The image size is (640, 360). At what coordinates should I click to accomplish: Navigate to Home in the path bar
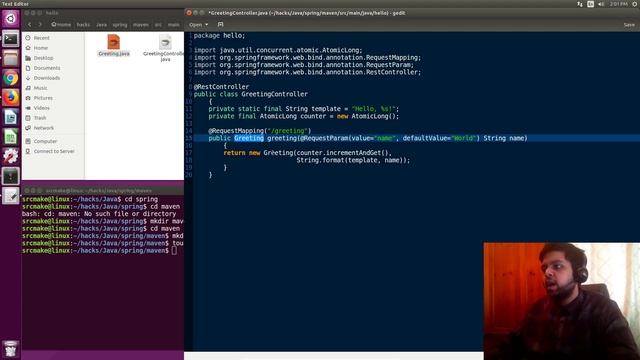click(61, 24)
